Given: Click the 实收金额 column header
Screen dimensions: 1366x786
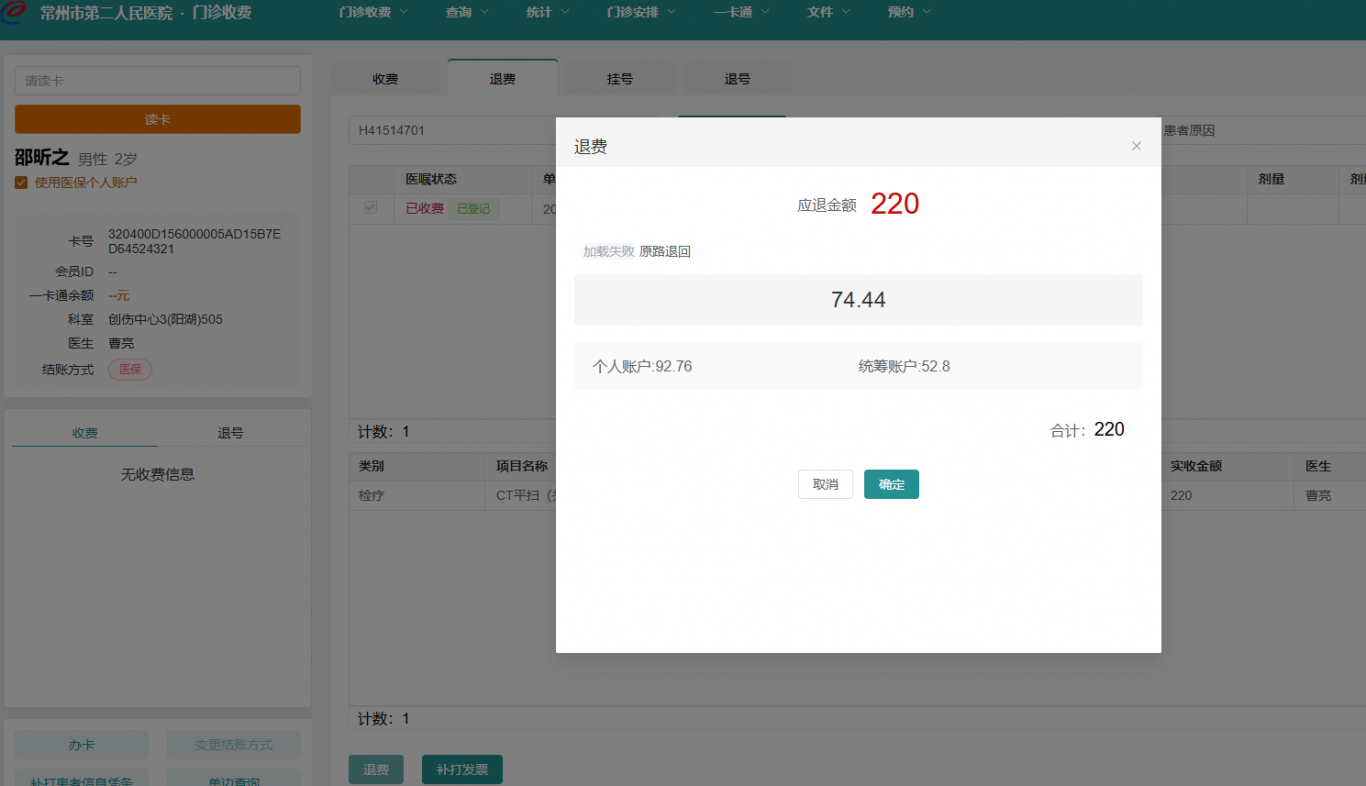Looking at the screenshot, I should tap(1196, 466).
